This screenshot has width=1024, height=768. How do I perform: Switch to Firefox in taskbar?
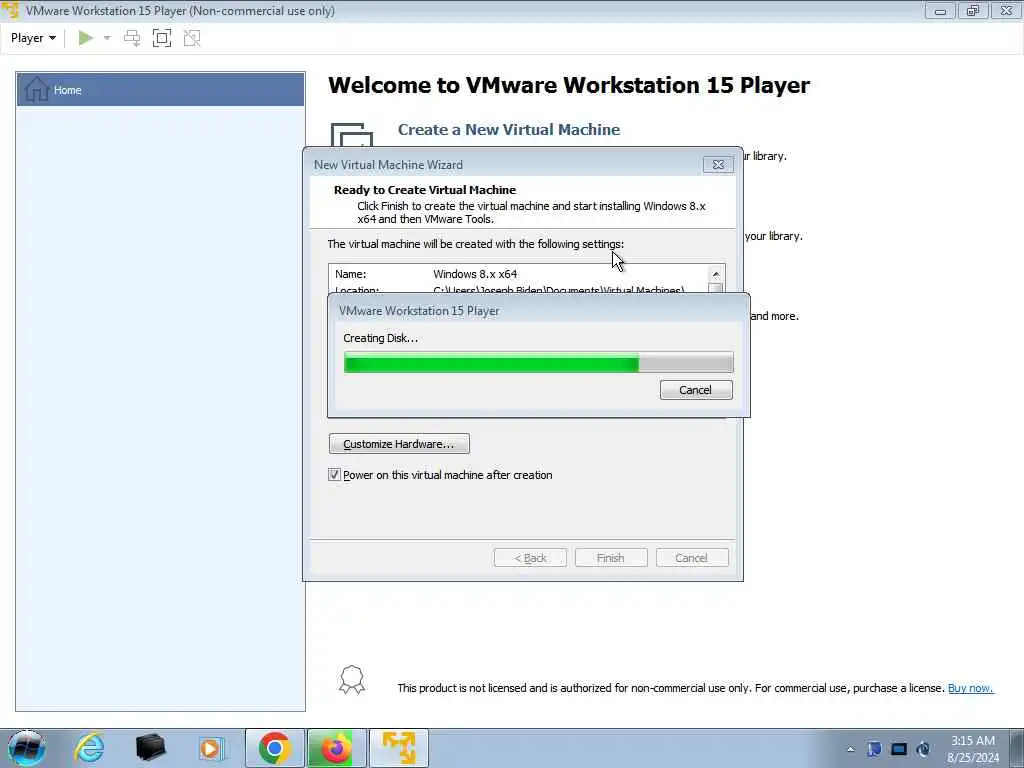point(336,748)
